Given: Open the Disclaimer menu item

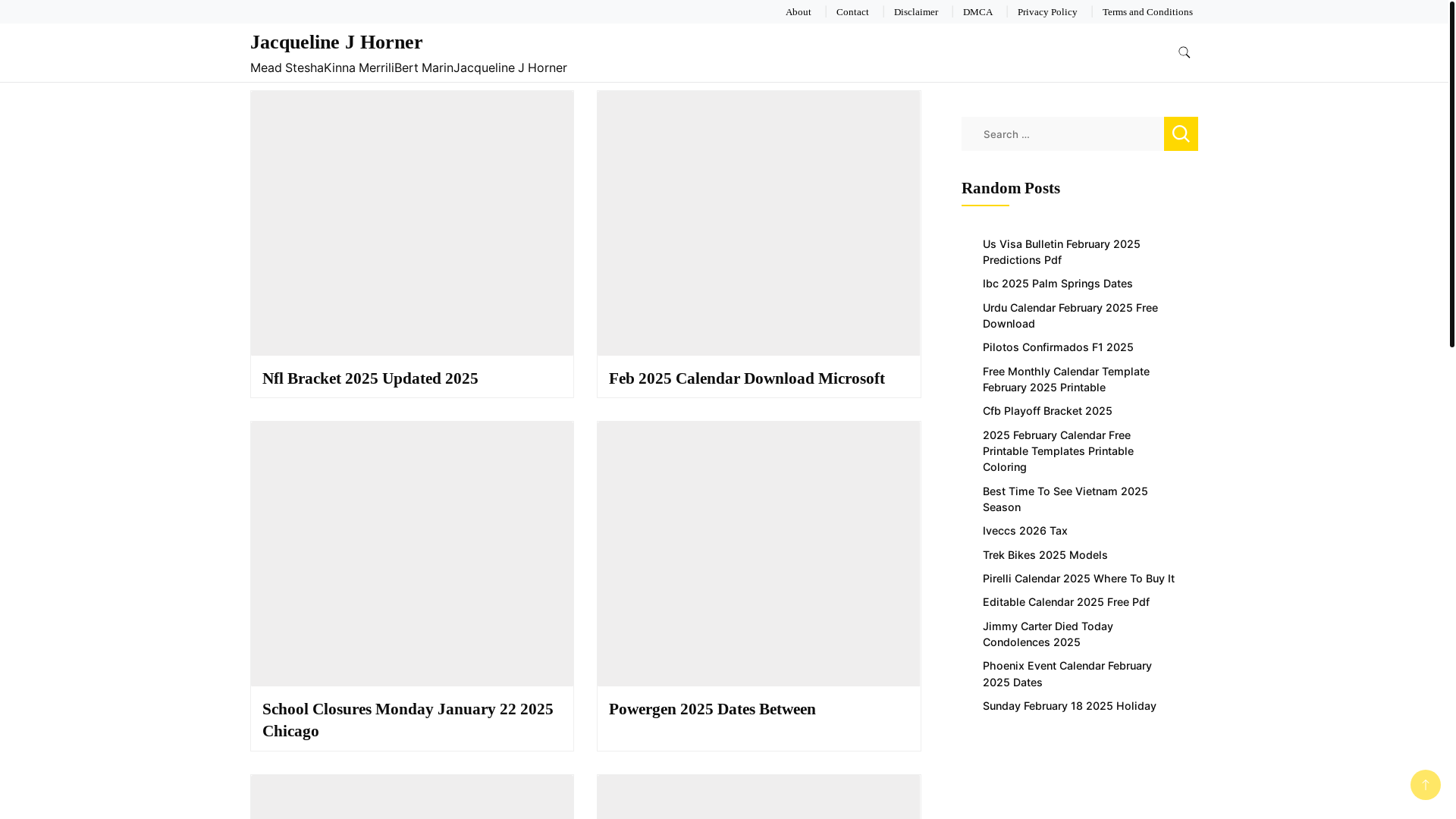Looking at the screenshot, I should tap(915, 12).
